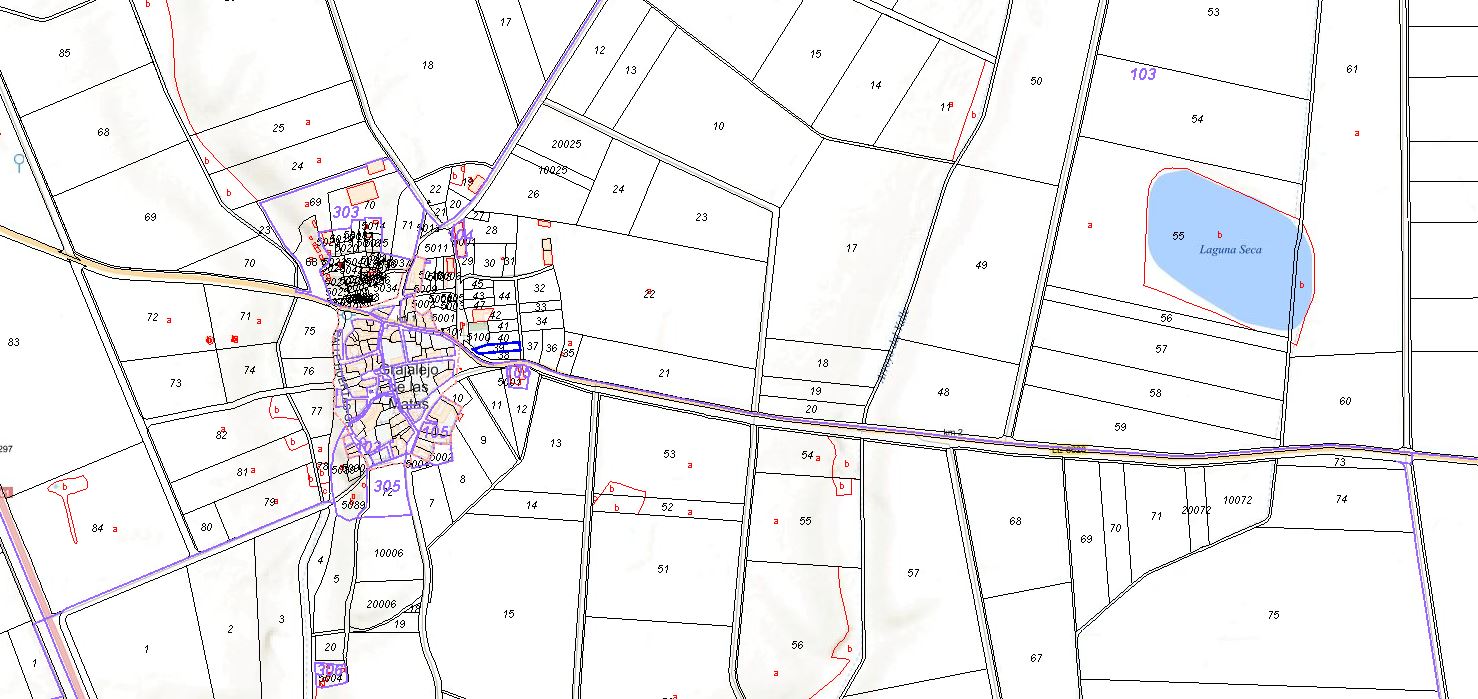This screenshot has width=1478, height=699.
Task: Select large parcel 83 on west side
Action: pyautogui.click(x=13, y=342)
